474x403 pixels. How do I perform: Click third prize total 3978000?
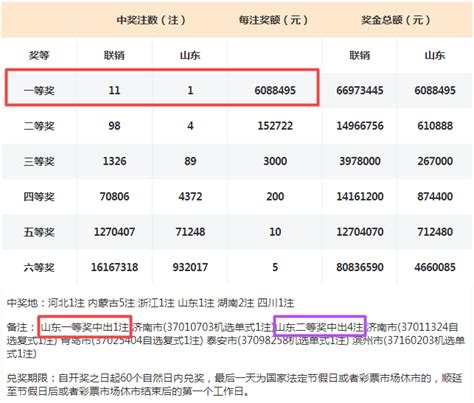point(360,161)
